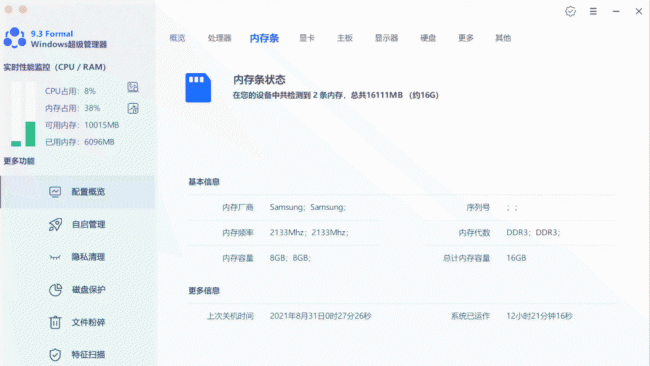Viewport: 650px width, 366px height.
Task: Click the 序列号 label
Action: [x=478, y=207]
